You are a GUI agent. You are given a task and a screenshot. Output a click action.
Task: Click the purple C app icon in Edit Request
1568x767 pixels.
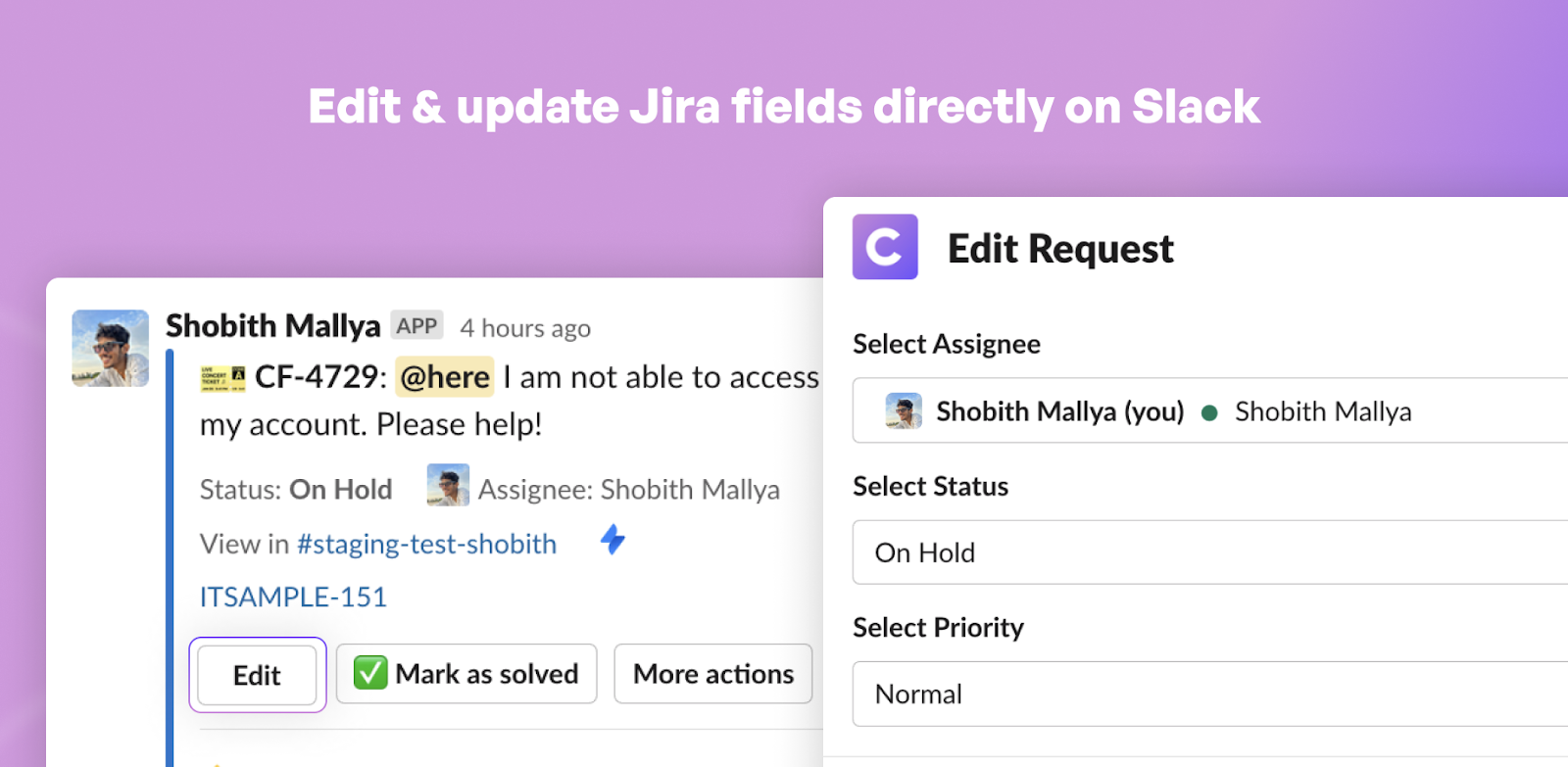(x=885, y=247)
